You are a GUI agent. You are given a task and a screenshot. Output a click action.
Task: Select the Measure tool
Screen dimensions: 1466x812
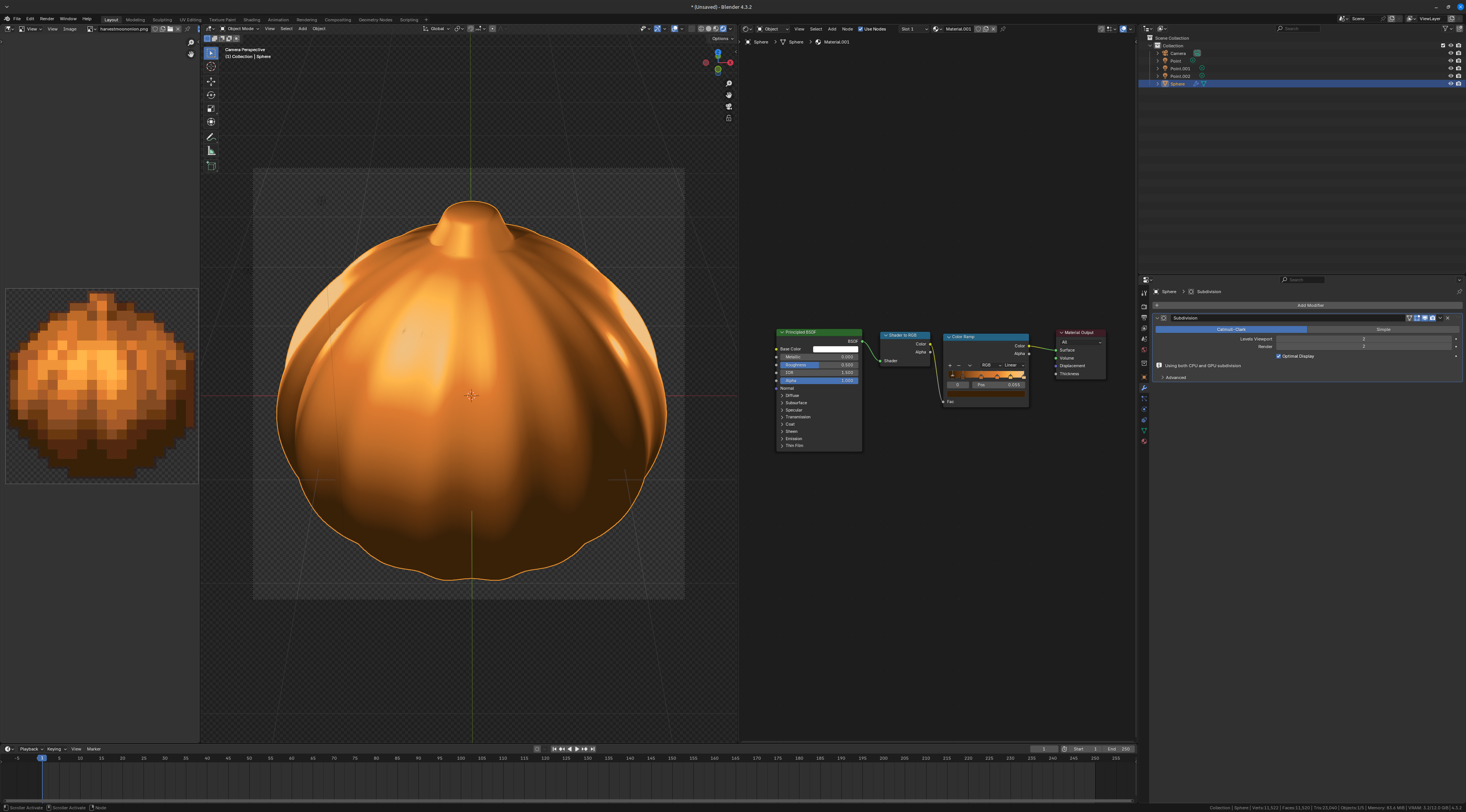(211, 151)
